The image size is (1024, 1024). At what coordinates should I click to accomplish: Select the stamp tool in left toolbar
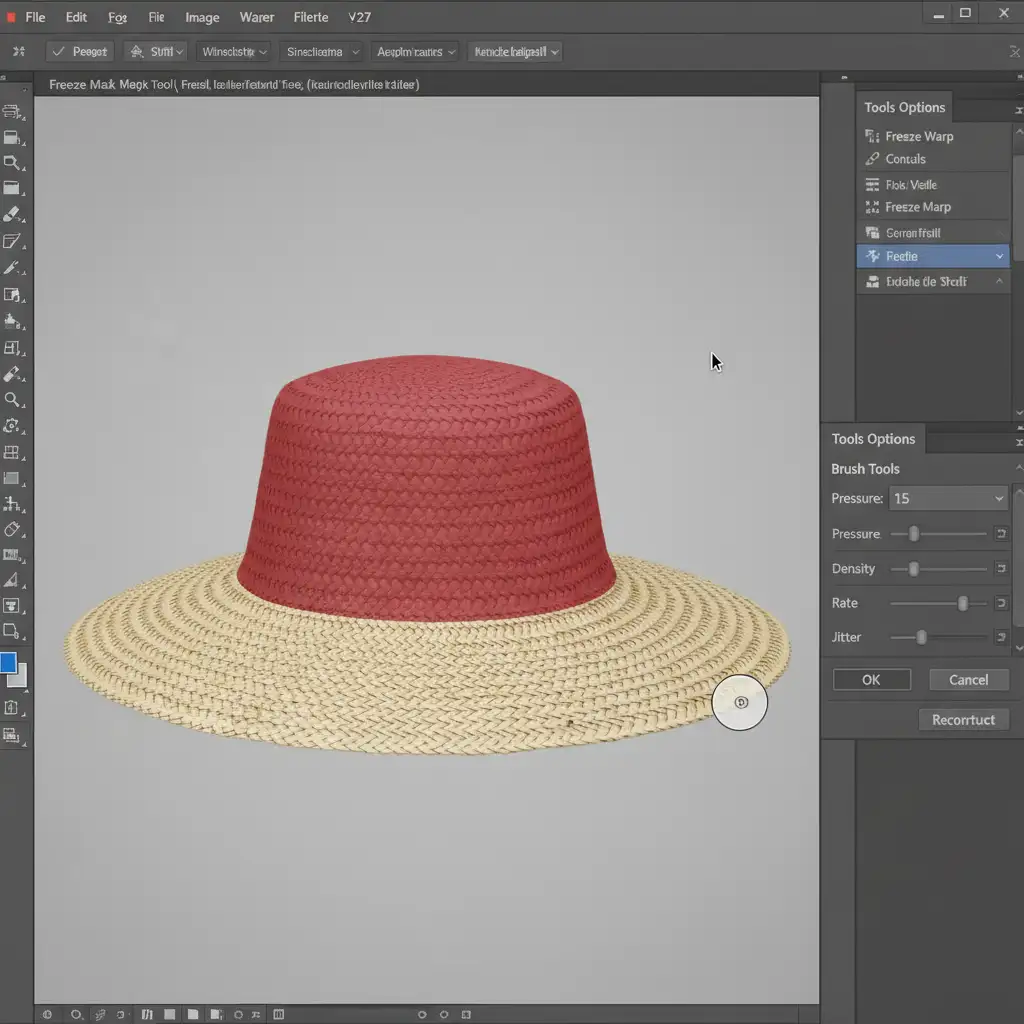(x=12, y=321)
